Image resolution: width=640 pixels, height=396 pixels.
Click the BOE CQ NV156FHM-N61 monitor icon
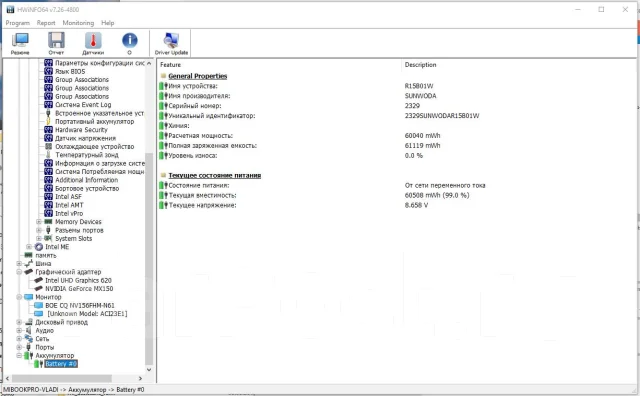coord(39,305)
